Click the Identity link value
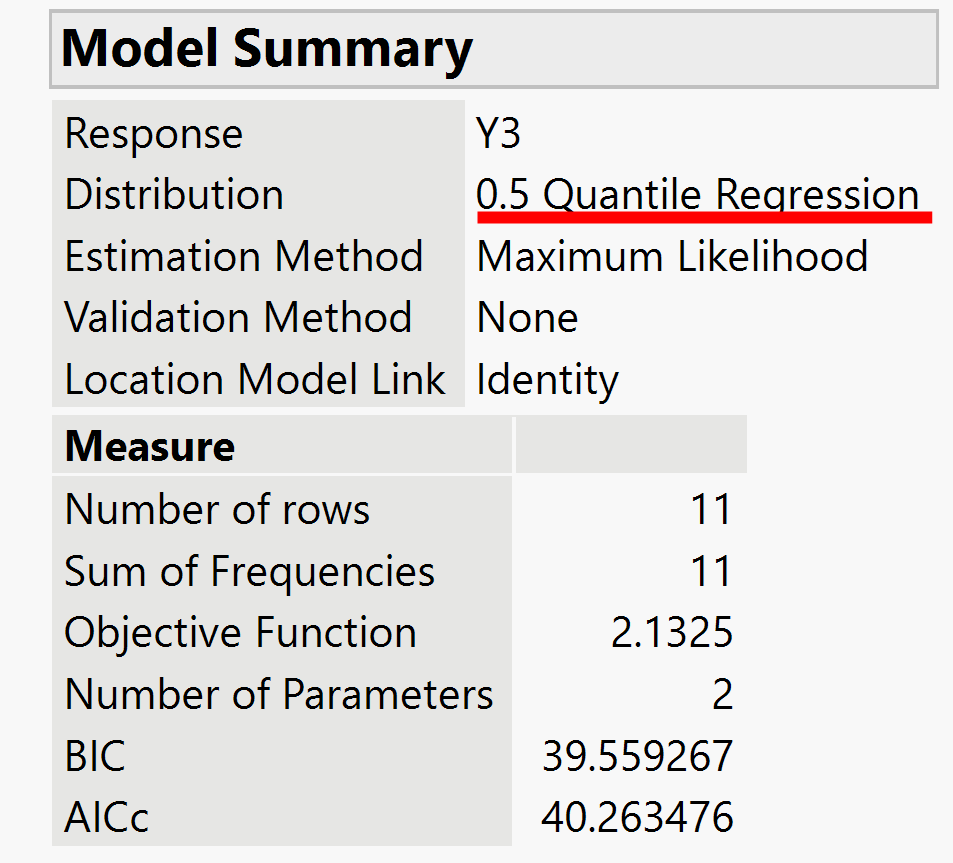 pos(547,380)
